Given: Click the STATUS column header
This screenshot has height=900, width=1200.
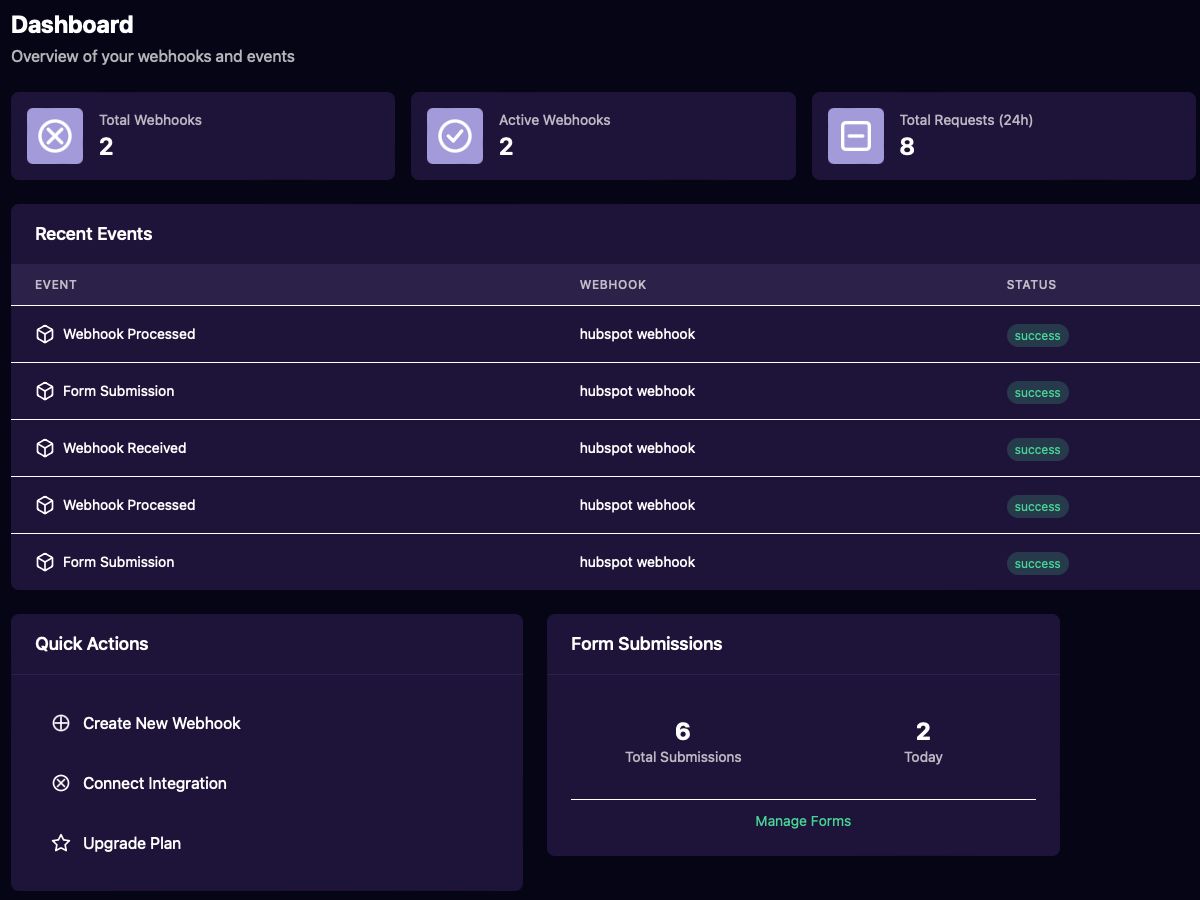Looking at the screenshot, I should [x=1031, y=285].
